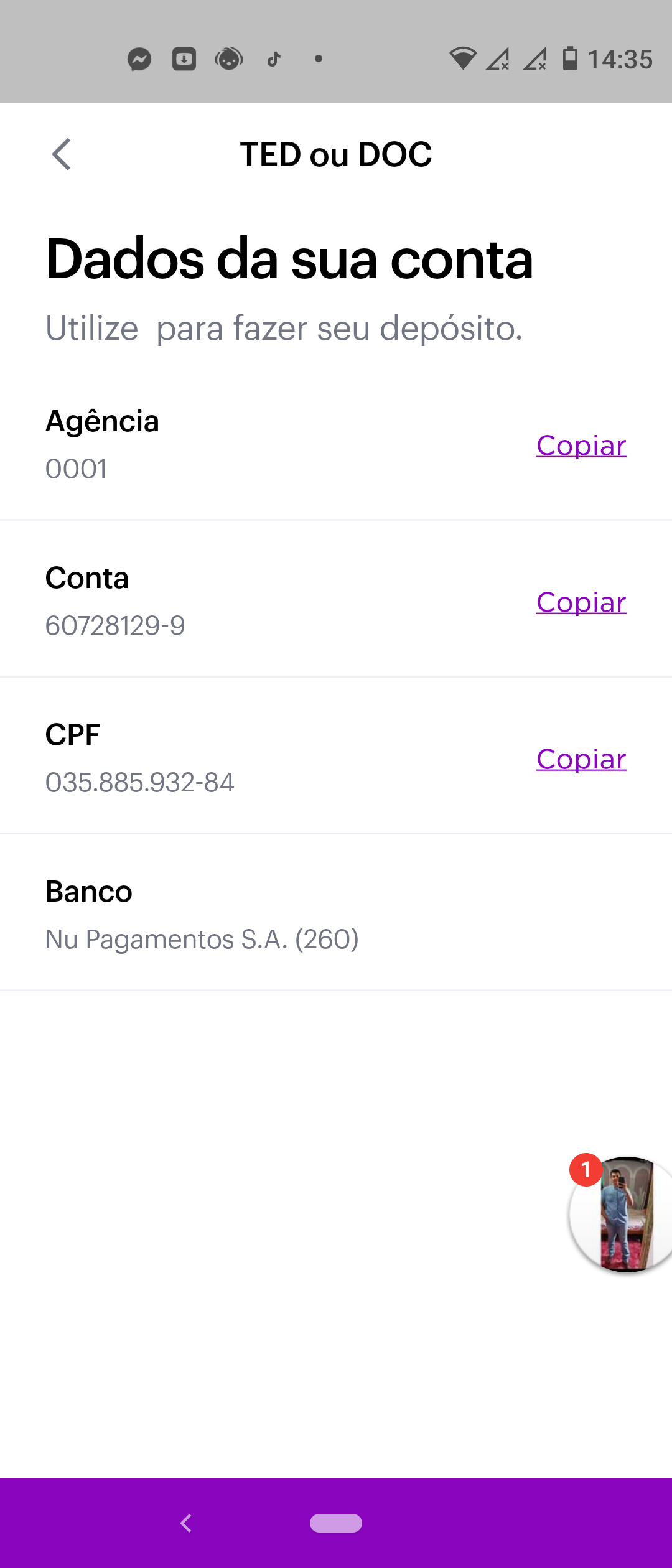Copy the CPF number

tap(581, 759)
